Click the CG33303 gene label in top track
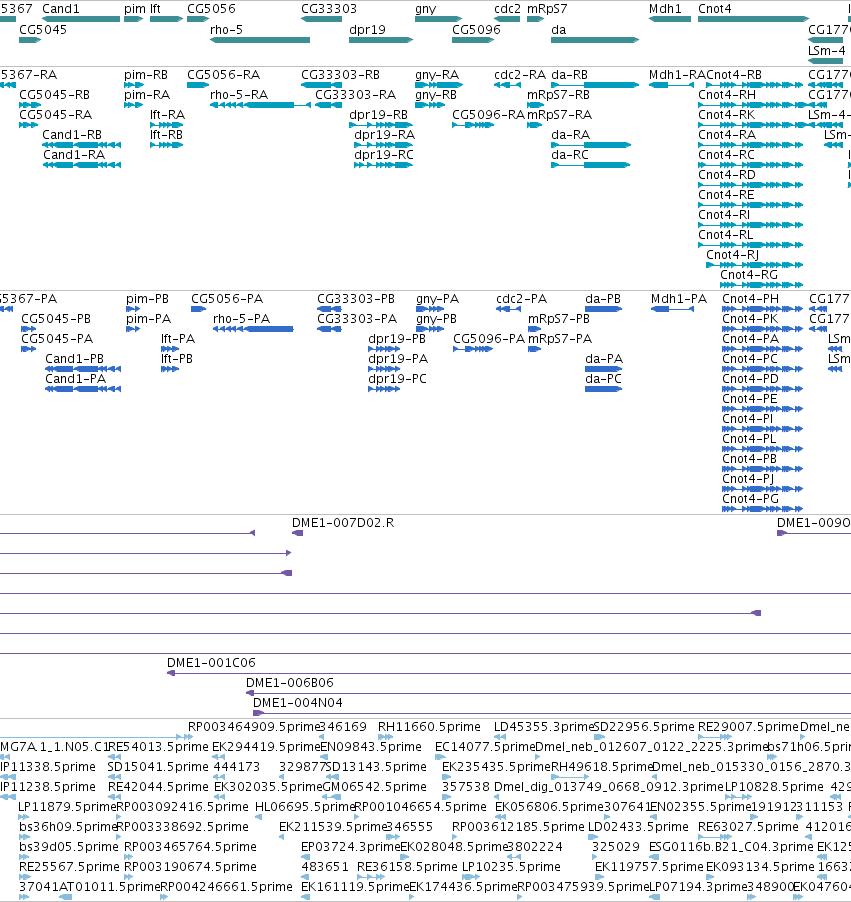Screen dimensions: 851x902 tap(329, 9)
